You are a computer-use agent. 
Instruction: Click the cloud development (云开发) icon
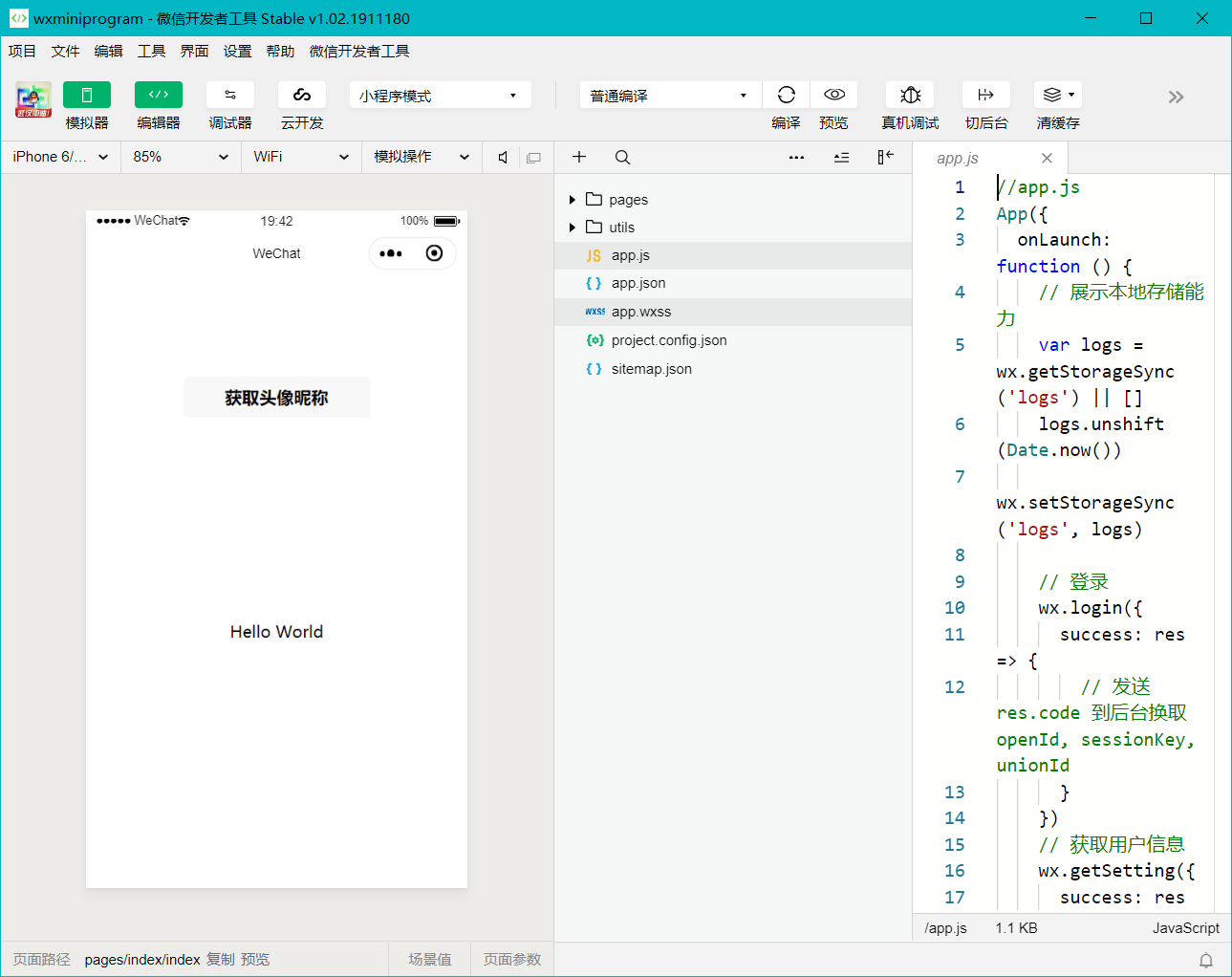302,95
